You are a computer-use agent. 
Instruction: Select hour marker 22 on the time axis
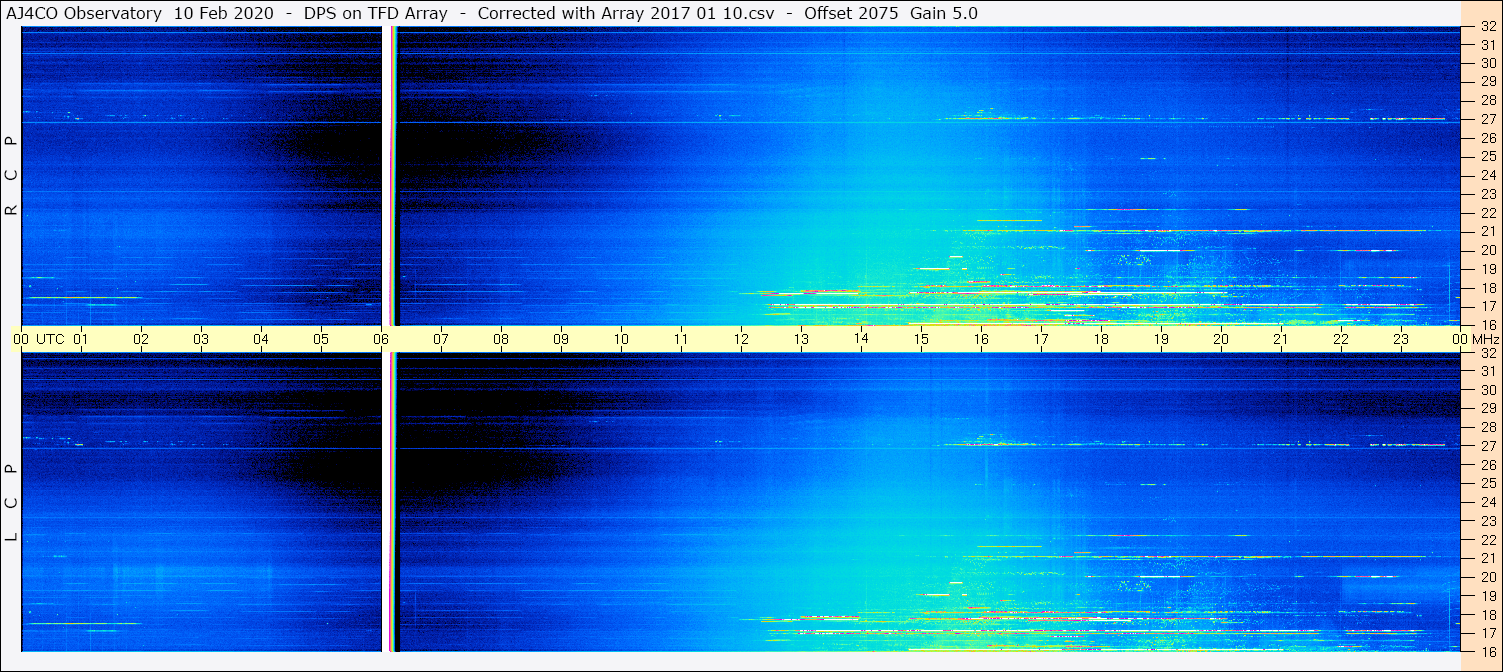tap(1341, 339)
